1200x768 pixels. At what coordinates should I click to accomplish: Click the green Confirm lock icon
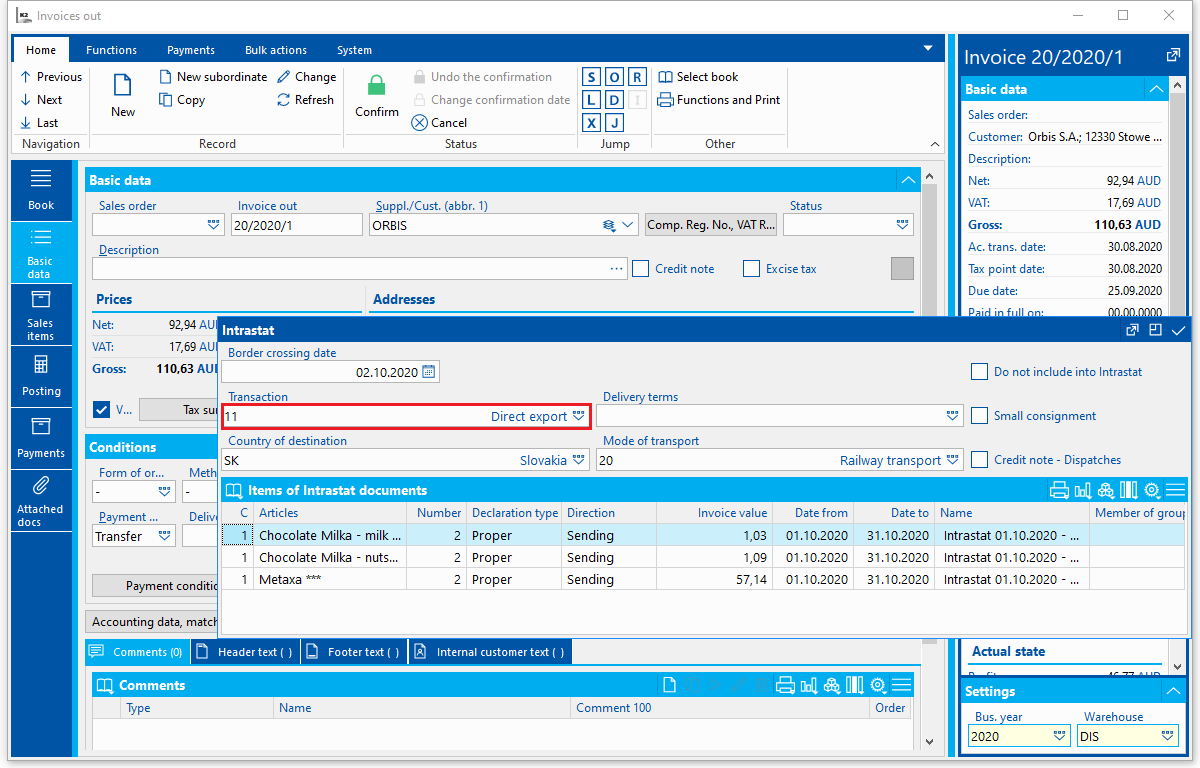[x=376, y=86]
